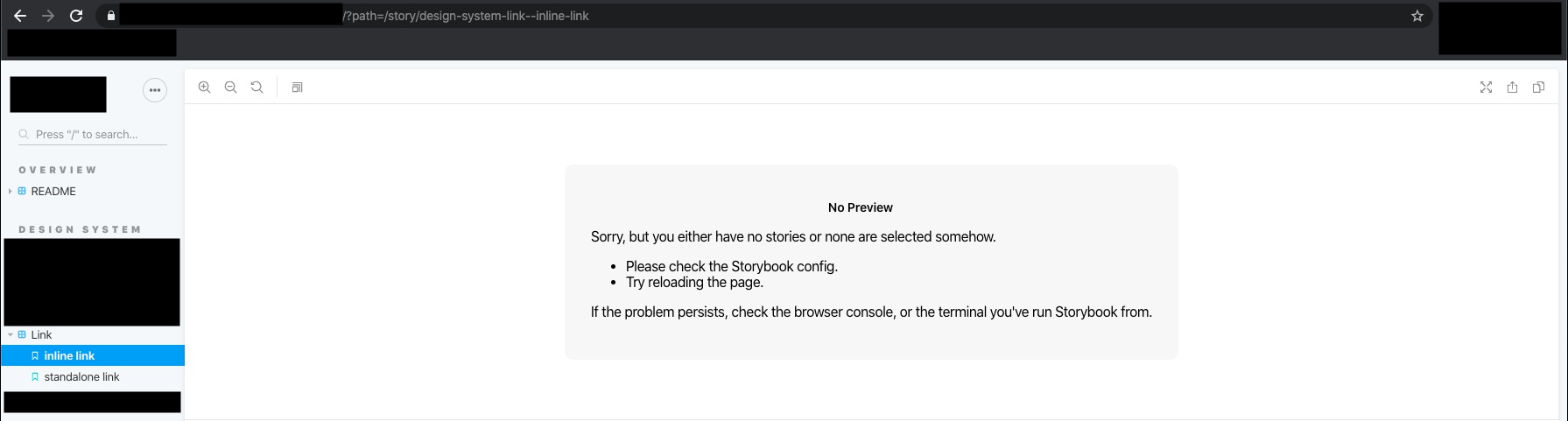Toggle the preview background tool
1568x421 pixels.
[298, 88]
